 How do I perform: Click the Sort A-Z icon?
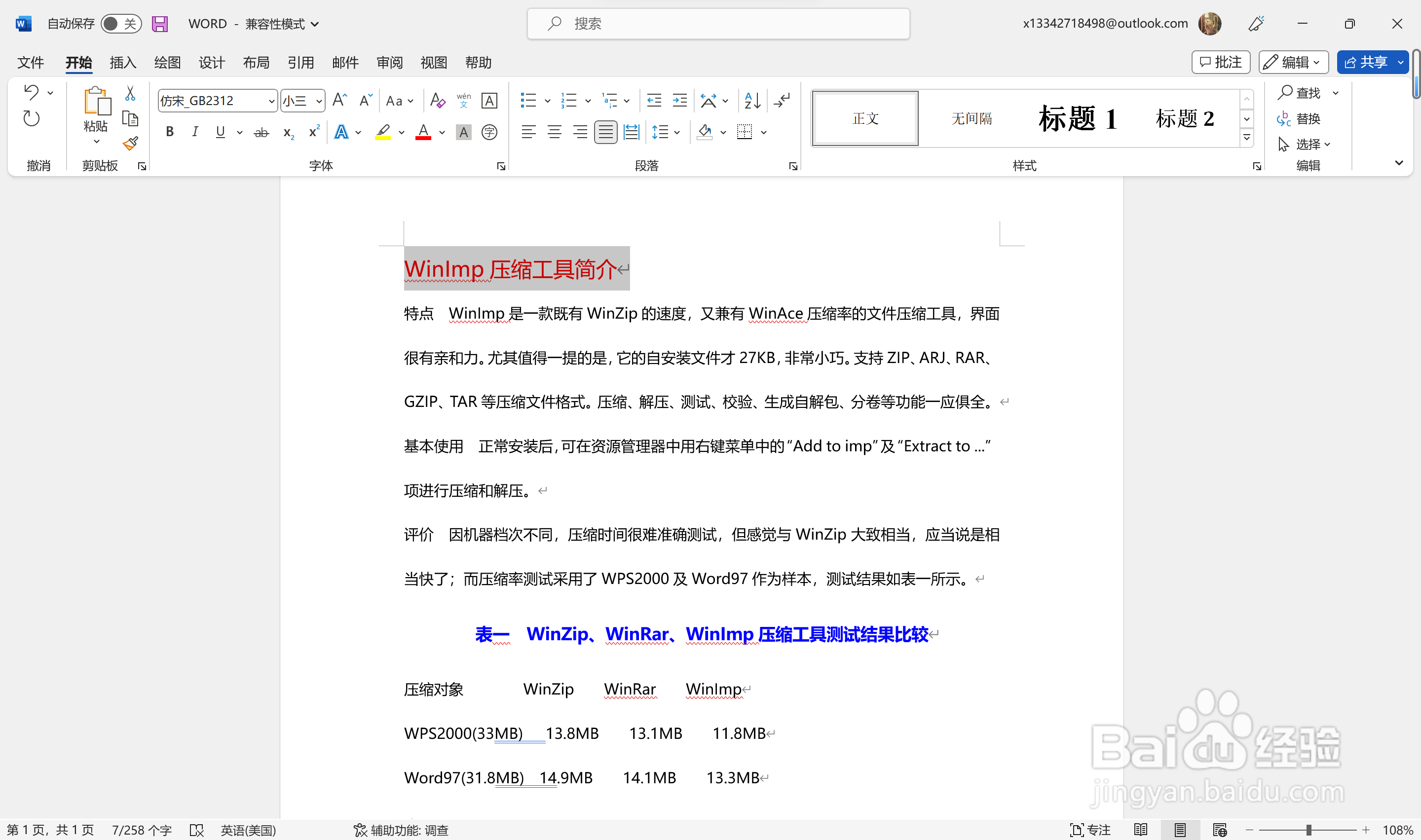point(752,101)
